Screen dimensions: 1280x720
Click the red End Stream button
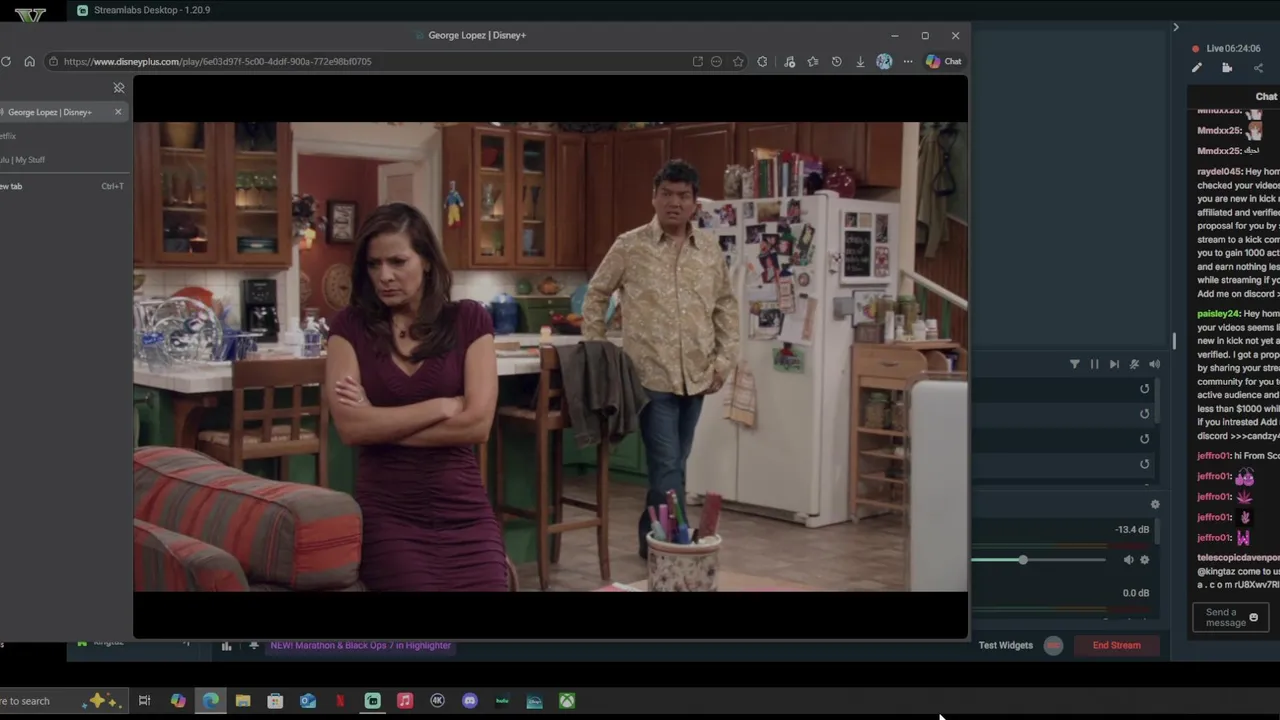(x=1116, y=646)
